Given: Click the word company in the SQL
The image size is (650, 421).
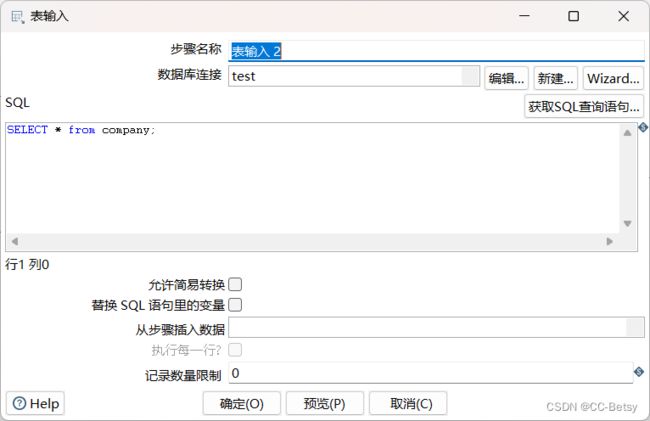Looking at the screenshot, I should [x=126, y=131].
